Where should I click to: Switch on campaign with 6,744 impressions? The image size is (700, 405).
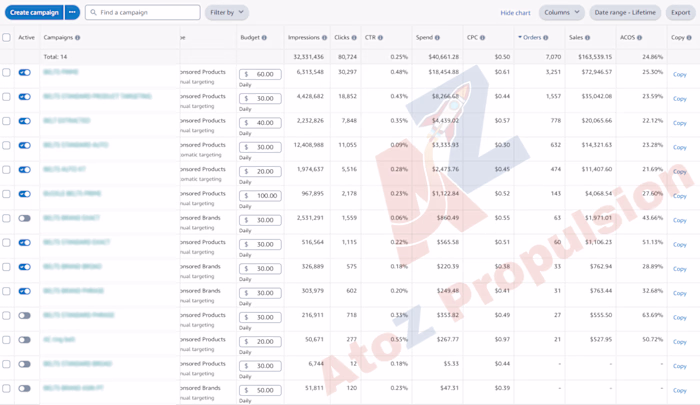pyautogui.click(x=25, y=364)
